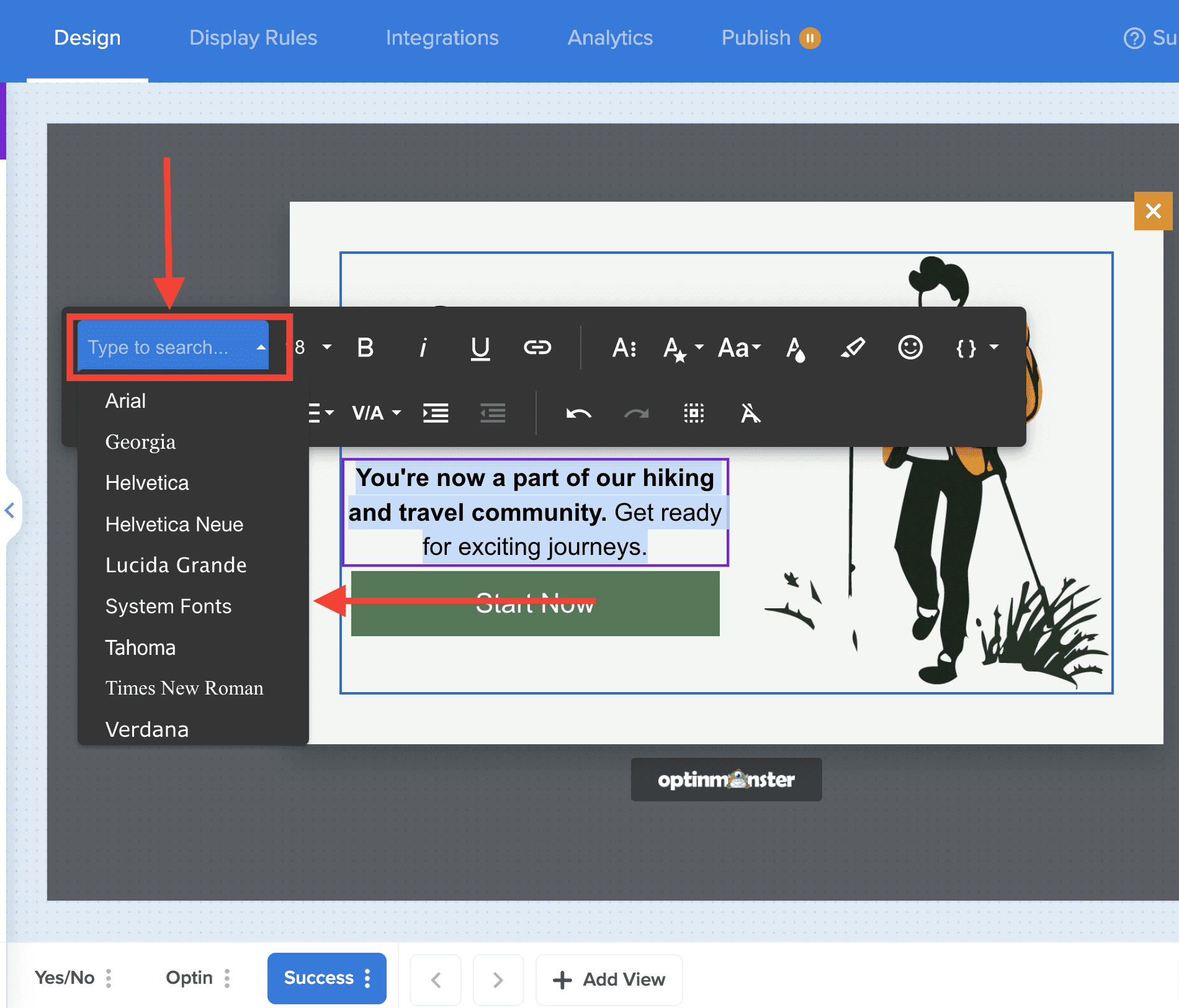1179x1008 pixels.
Task: Toggle italic formatting in text toolbar
Action: pos(423,348)
